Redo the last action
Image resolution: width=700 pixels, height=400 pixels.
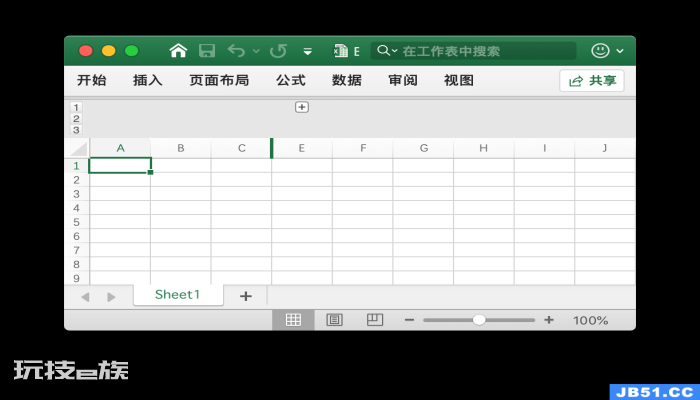click(x=278, y=50)
